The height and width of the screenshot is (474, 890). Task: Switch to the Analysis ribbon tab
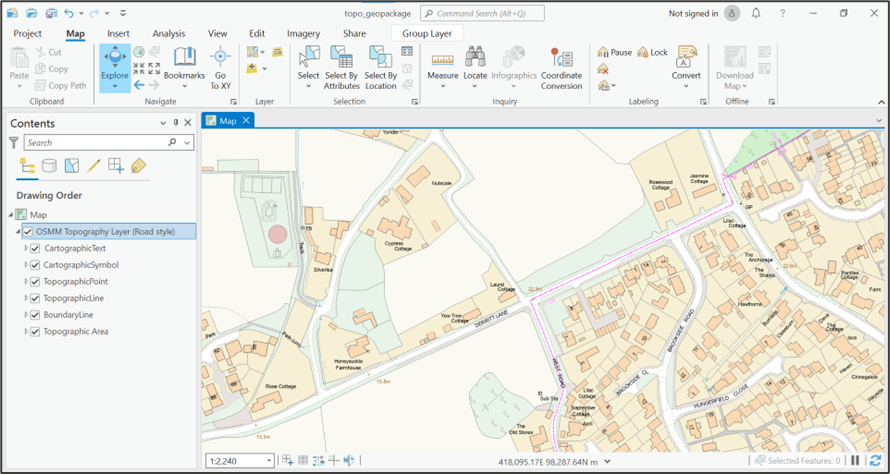168,33
